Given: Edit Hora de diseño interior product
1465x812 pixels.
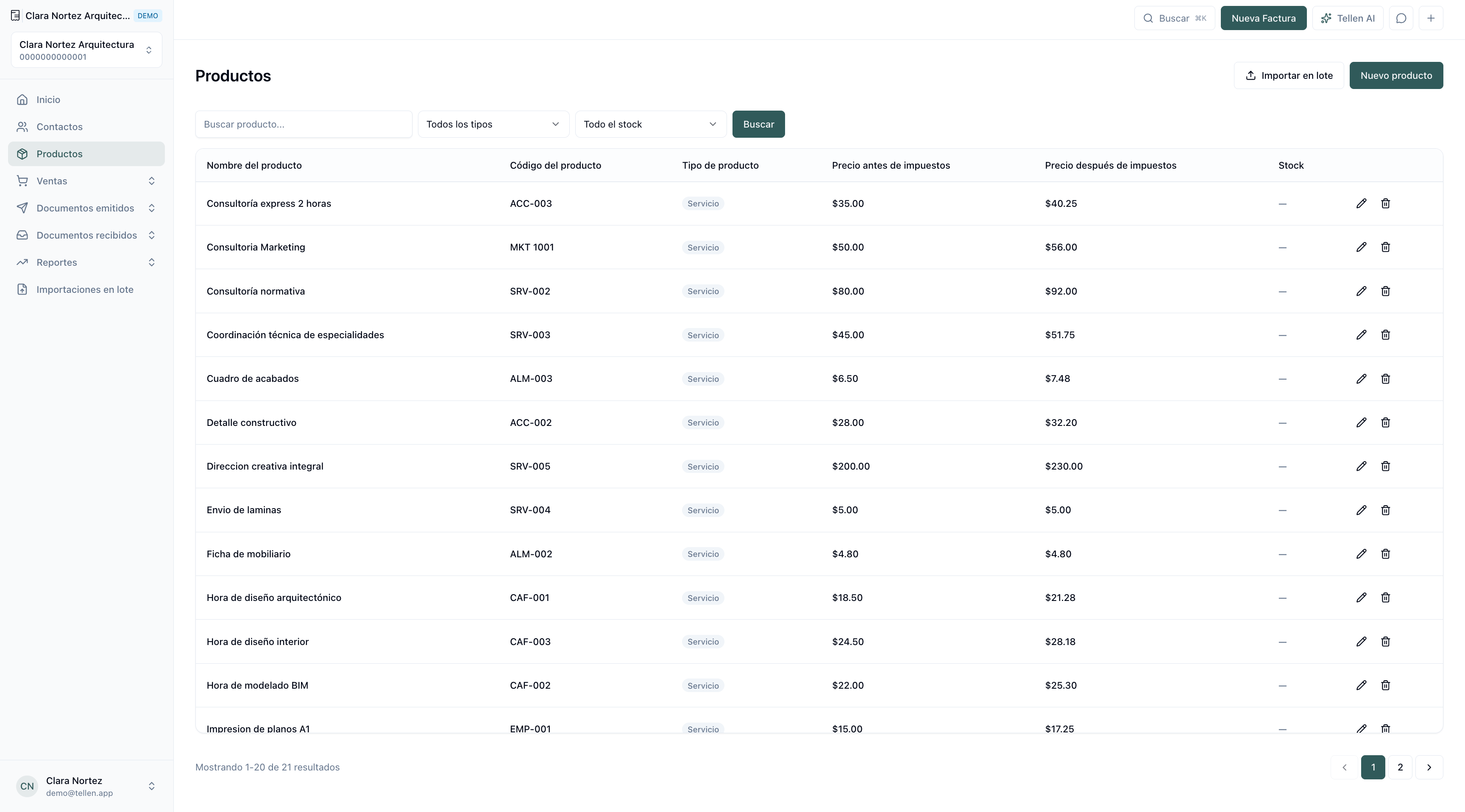Looking at the screenshot, I should coord(1361,641).
